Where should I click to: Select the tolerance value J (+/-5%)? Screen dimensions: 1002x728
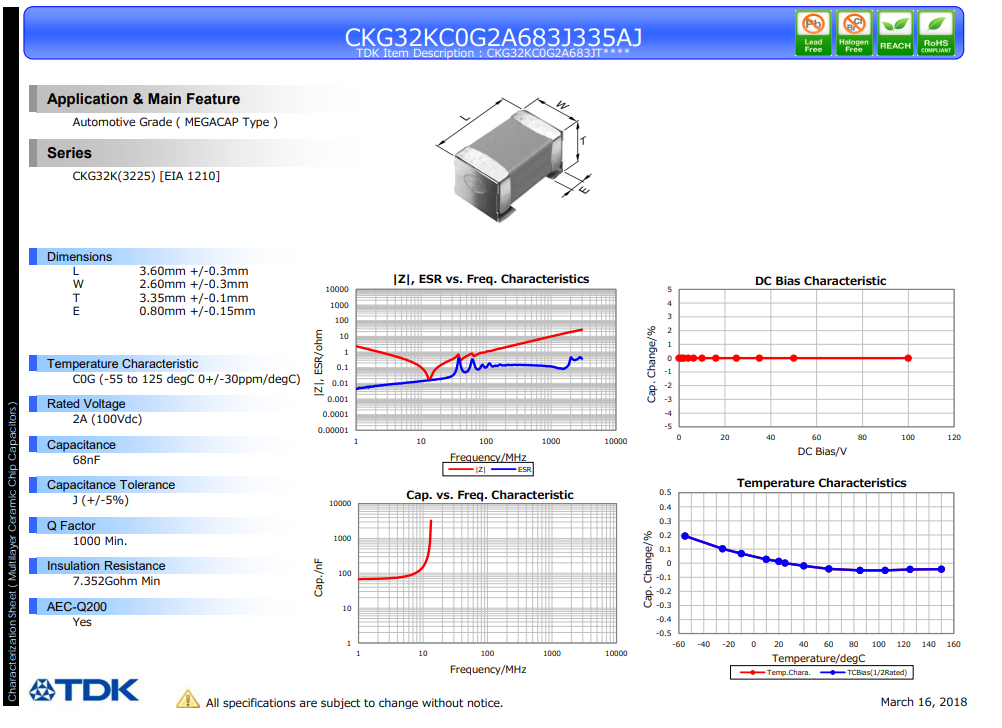(100, 500)
